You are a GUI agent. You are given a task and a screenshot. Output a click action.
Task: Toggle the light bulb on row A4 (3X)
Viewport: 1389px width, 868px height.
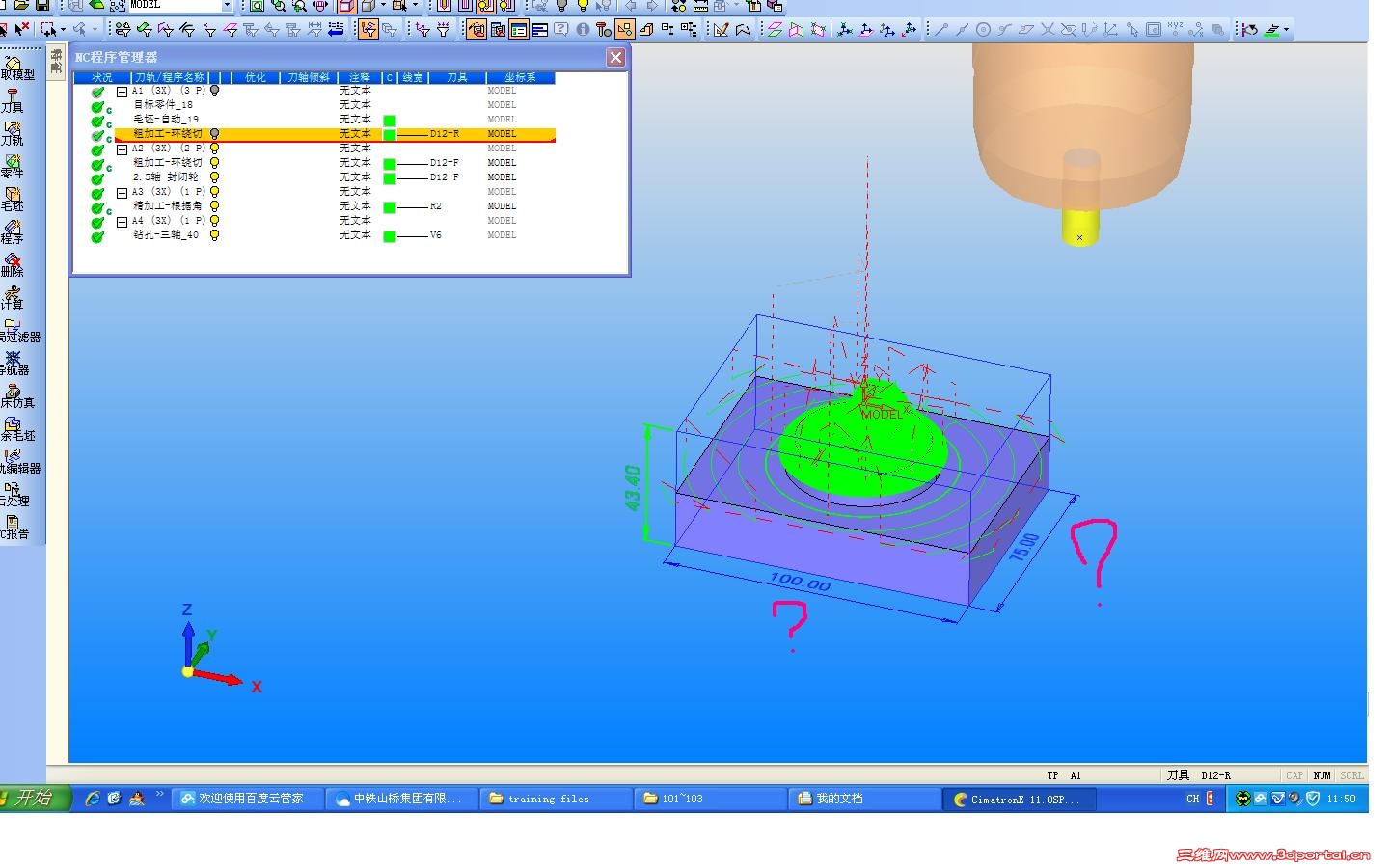click(x=215, y=221)
